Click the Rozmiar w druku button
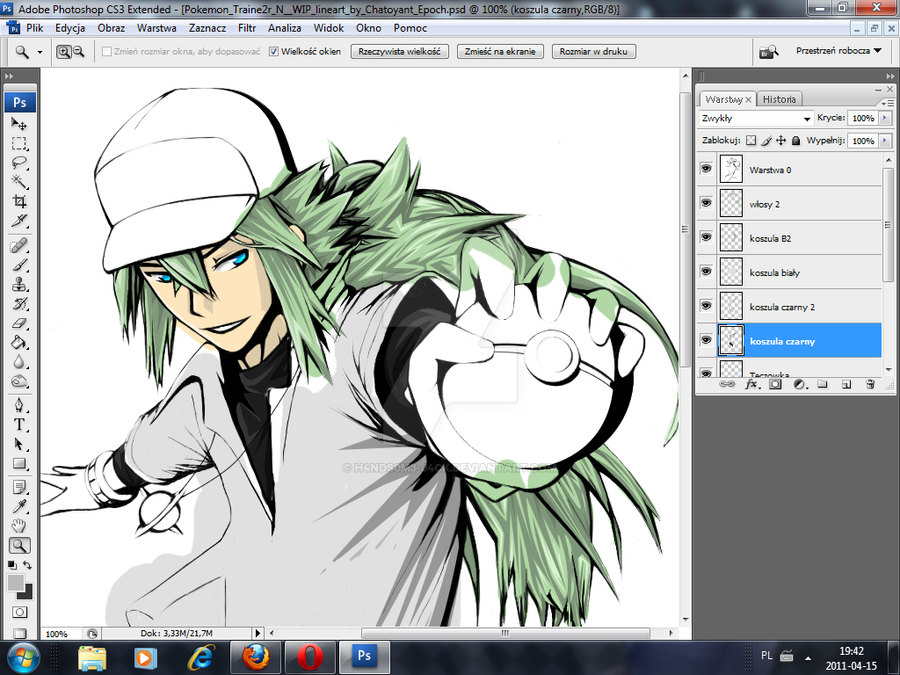The height and width of the screenshot is (675, 900). point(593,52)
